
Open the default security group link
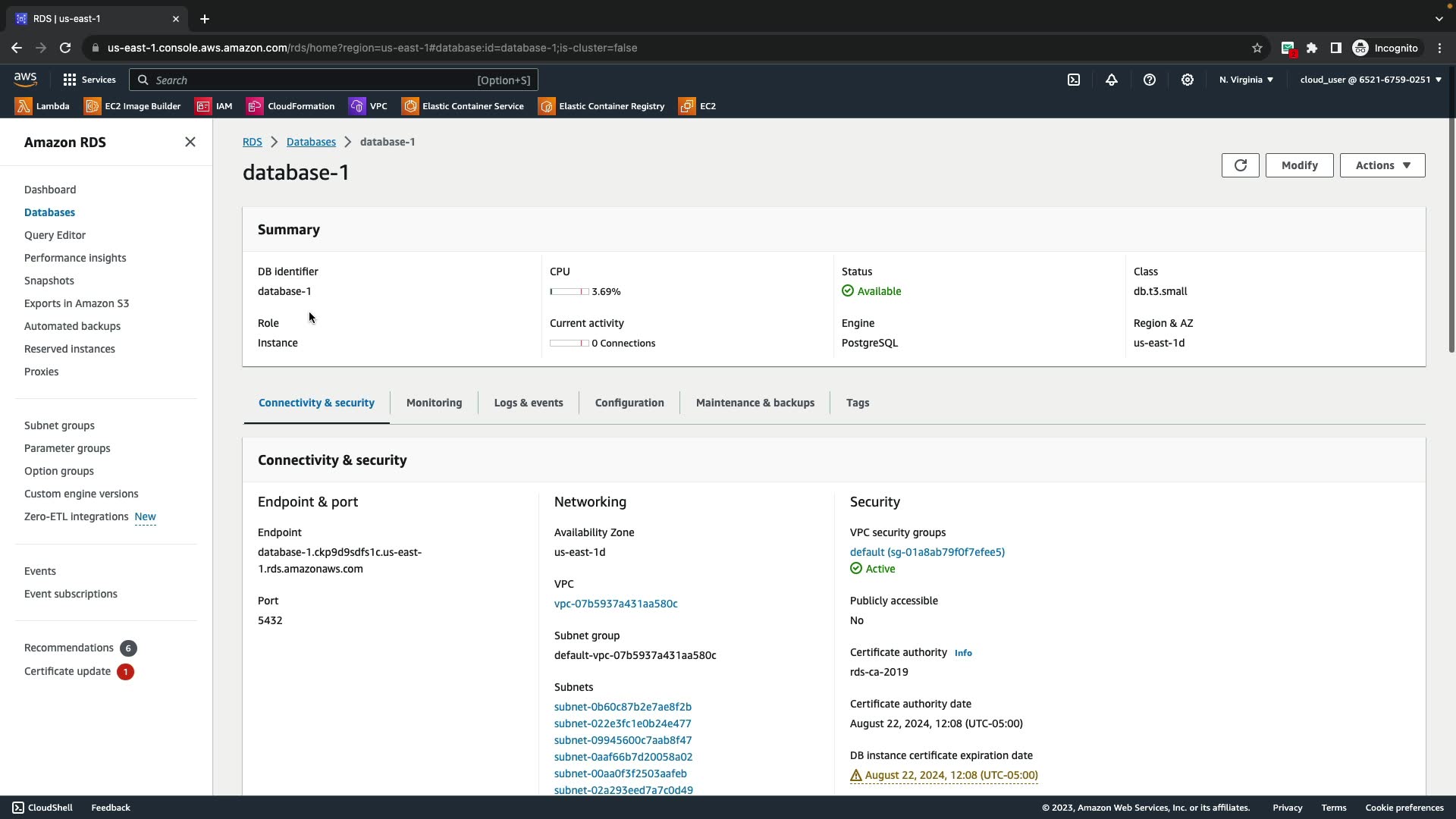point(927,552)
